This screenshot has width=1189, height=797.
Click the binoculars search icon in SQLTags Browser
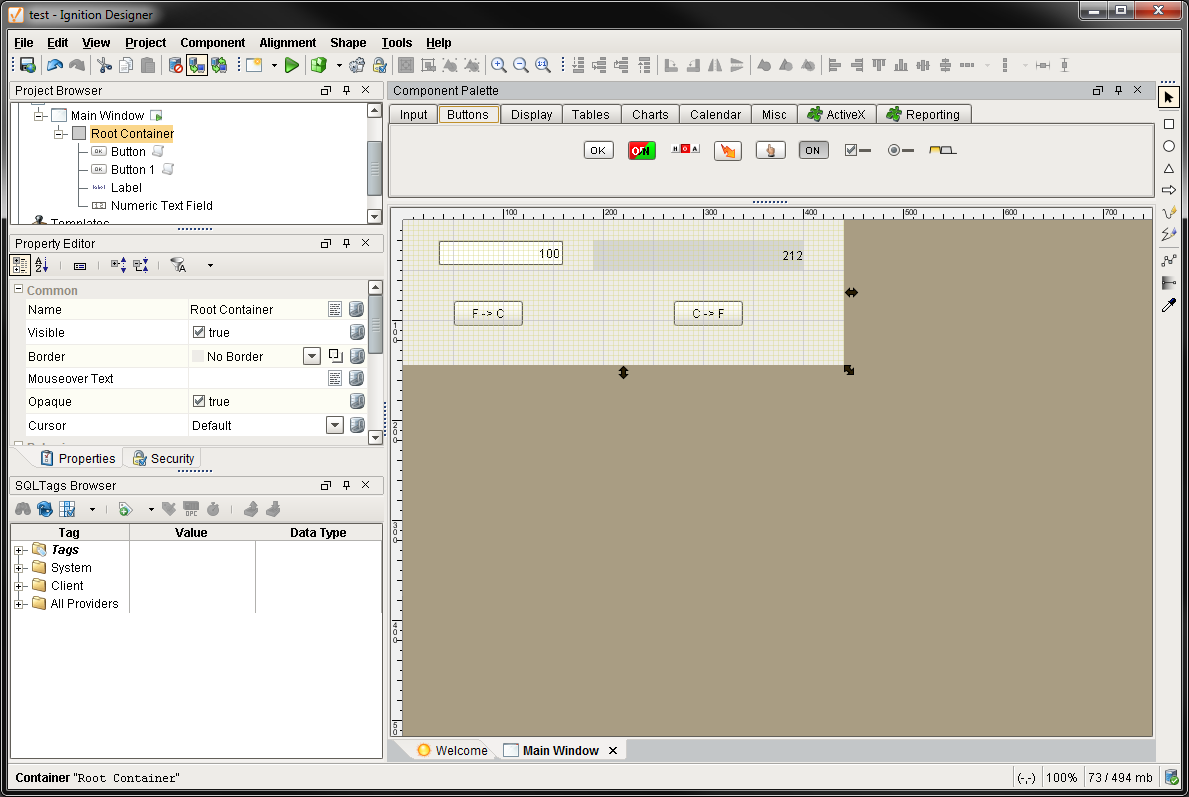[24, 509]
